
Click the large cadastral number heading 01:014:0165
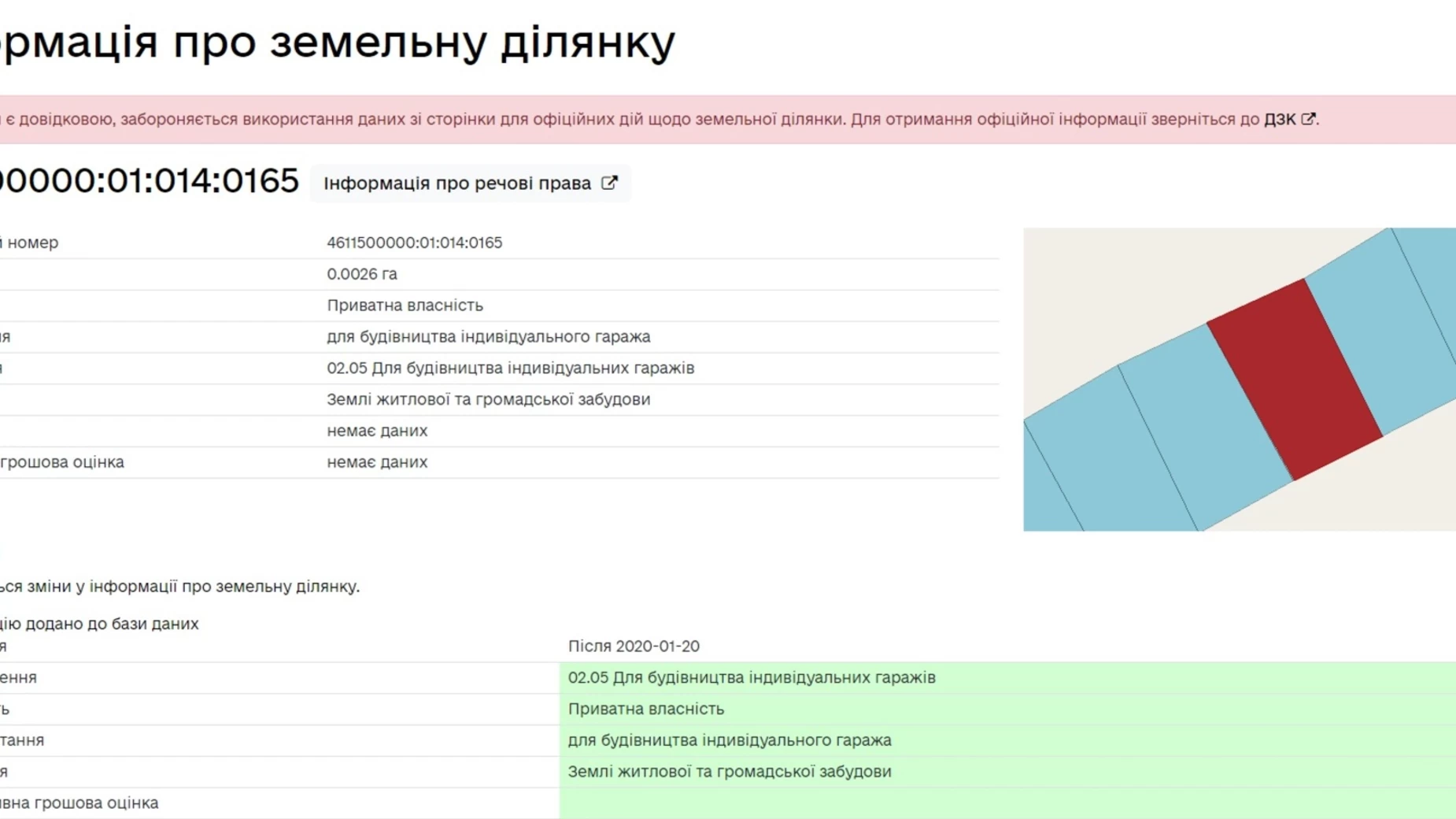pos(203,181)
